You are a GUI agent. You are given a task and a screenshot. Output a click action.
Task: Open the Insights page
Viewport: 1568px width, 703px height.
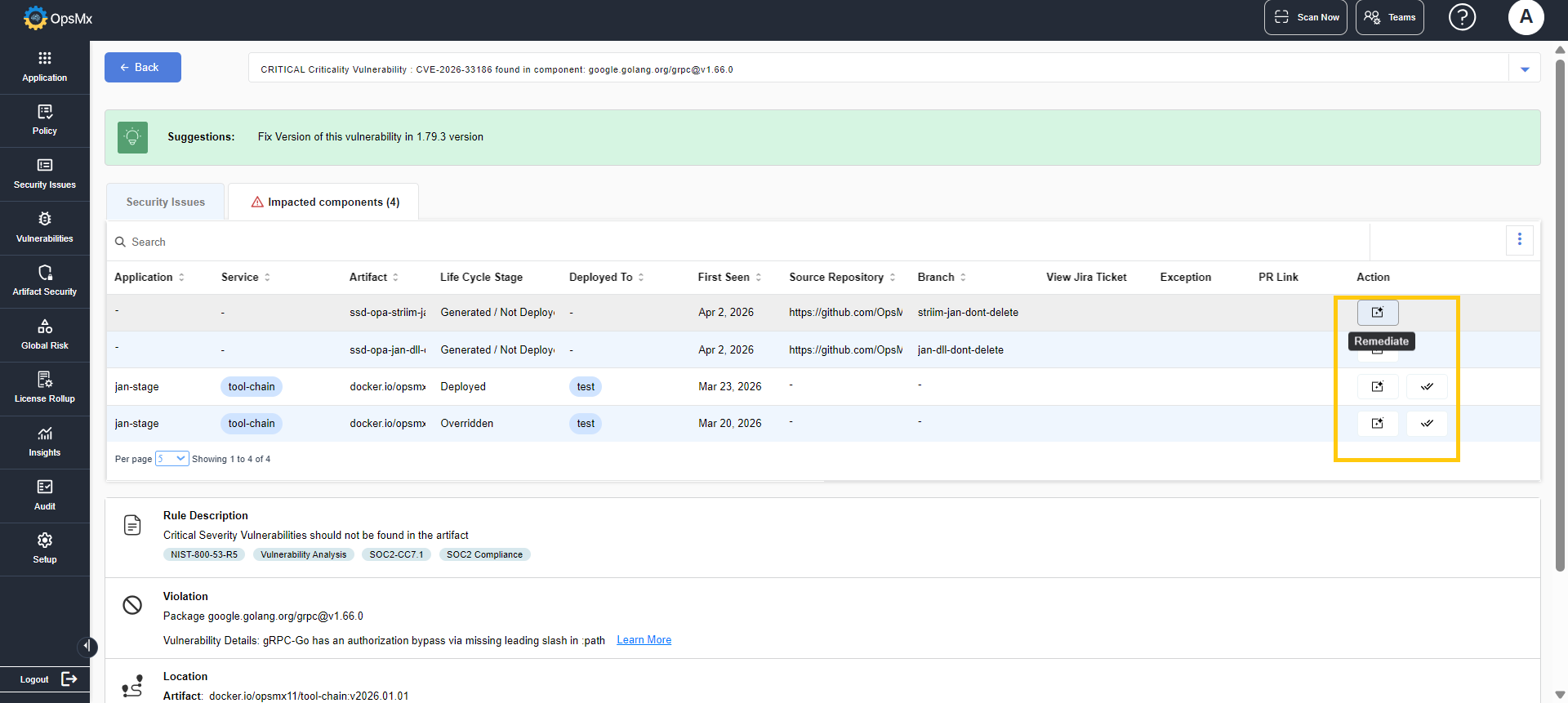(45, 442)
